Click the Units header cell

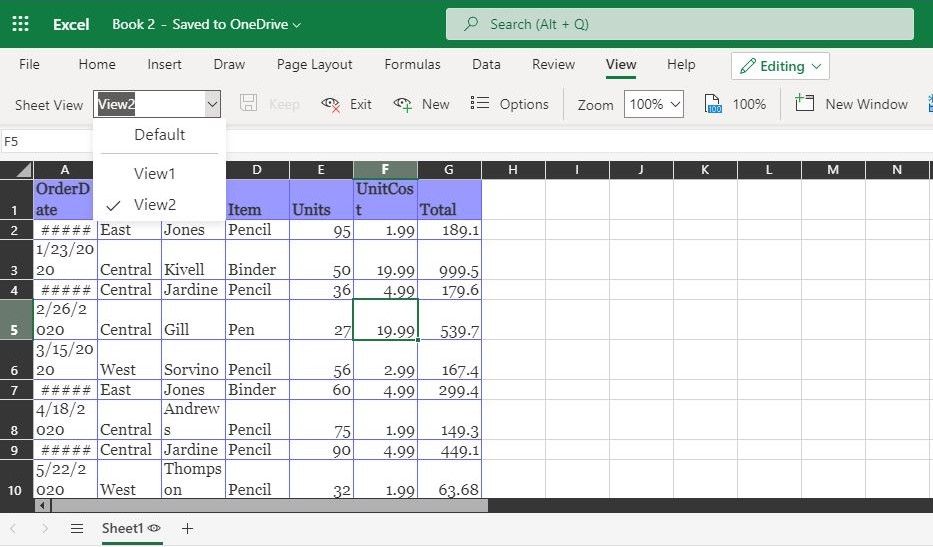click(x=321, y=199)
